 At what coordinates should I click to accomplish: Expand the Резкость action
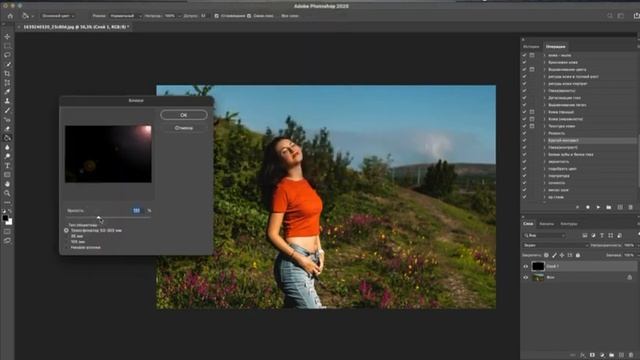(x=544, y=133)
